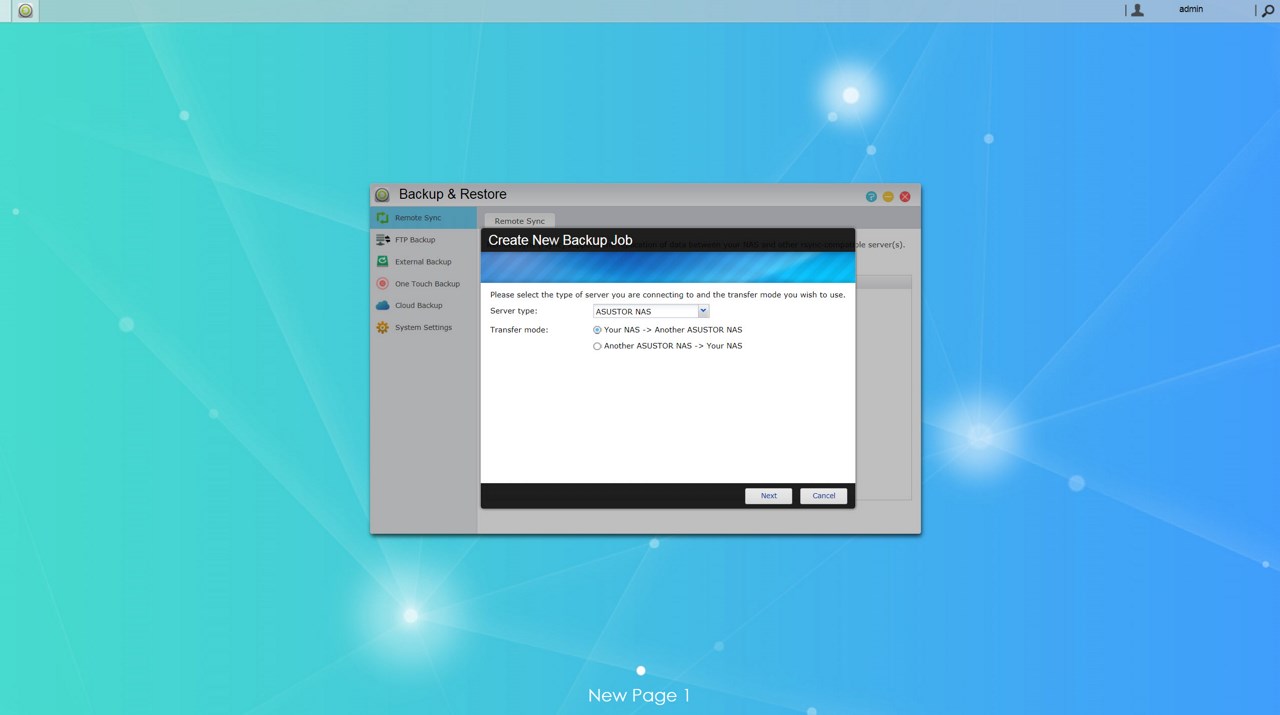Click Next in the backup job dialog
The width and height of the screenshot is (1280, 715).
(768, 496)
